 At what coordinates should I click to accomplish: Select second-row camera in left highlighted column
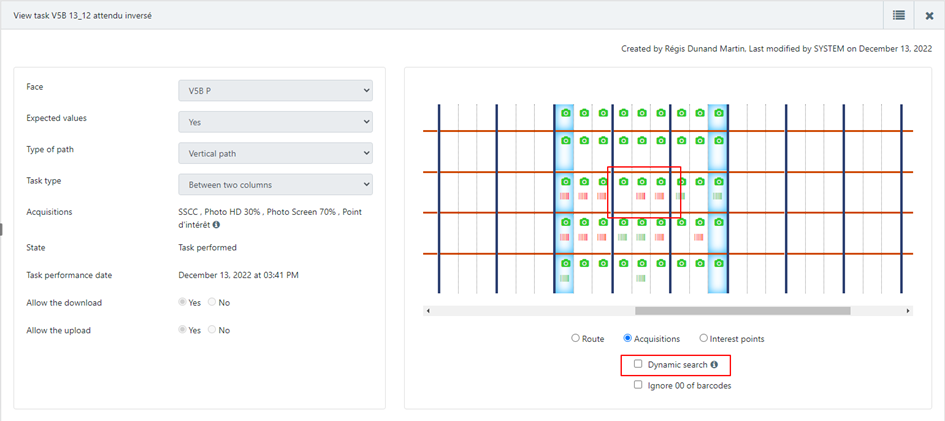pyautogui.click(x=565, y=140)
